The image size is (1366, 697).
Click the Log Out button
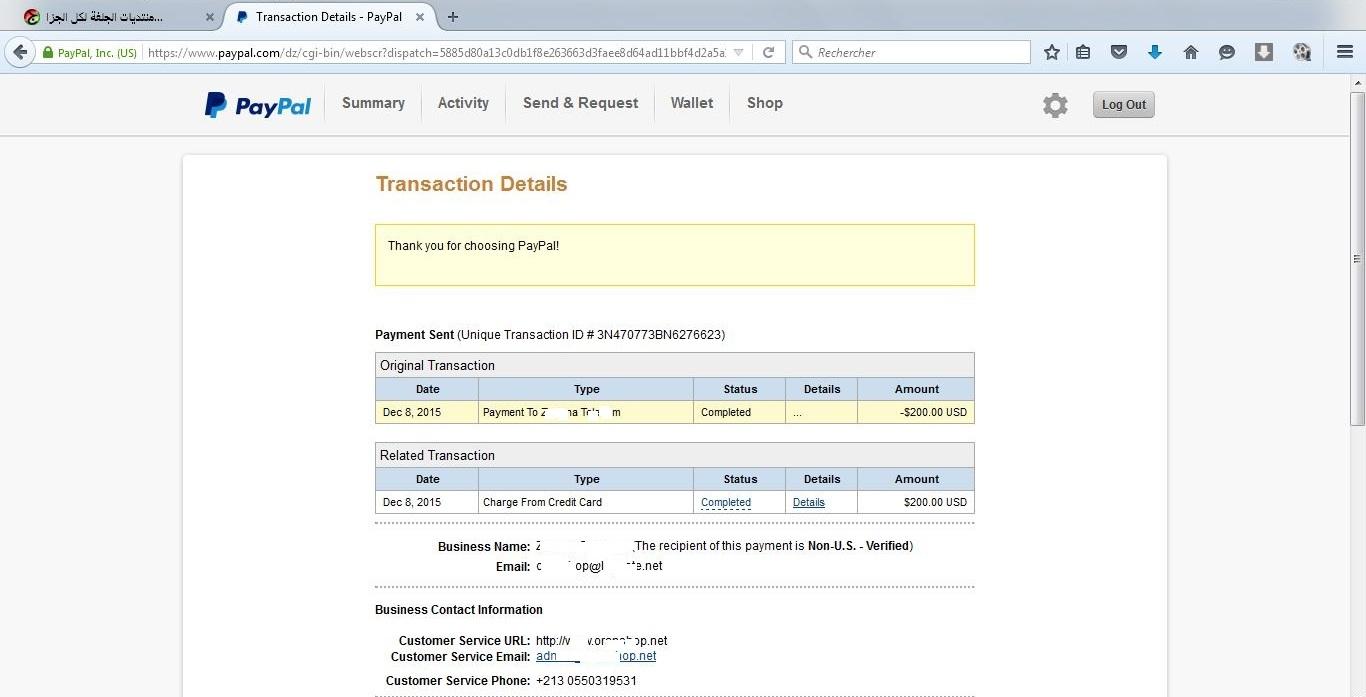pos(1123,105)
